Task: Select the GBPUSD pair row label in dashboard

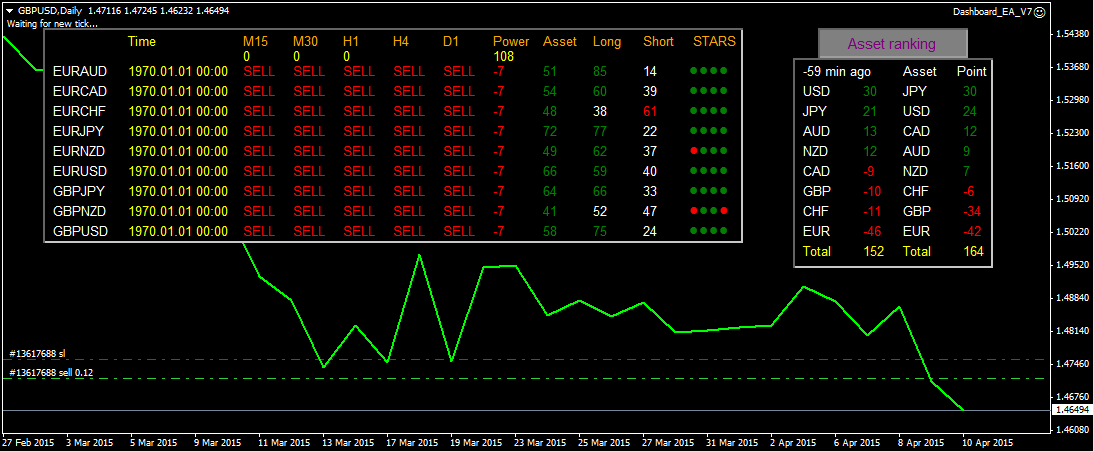Action: (80, 232)
